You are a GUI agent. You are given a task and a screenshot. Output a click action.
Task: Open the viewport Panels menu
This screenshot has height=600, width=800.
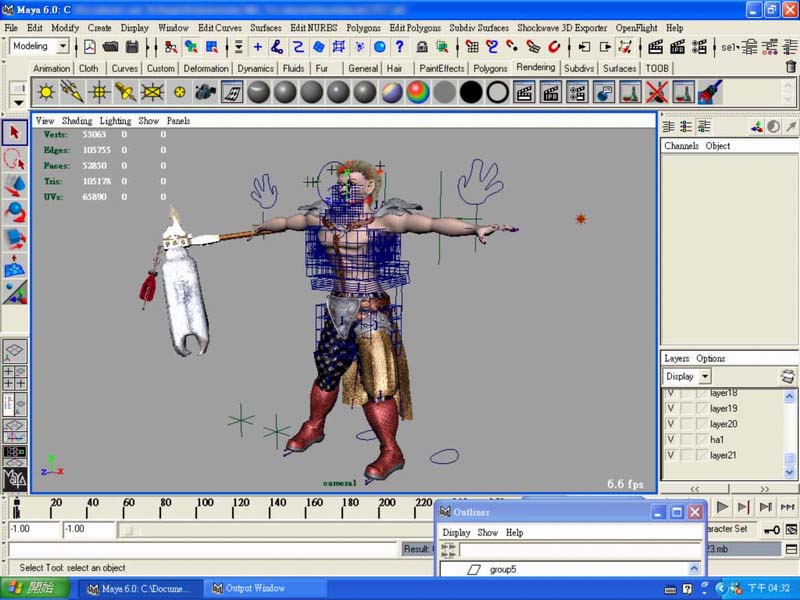(178, 121)
